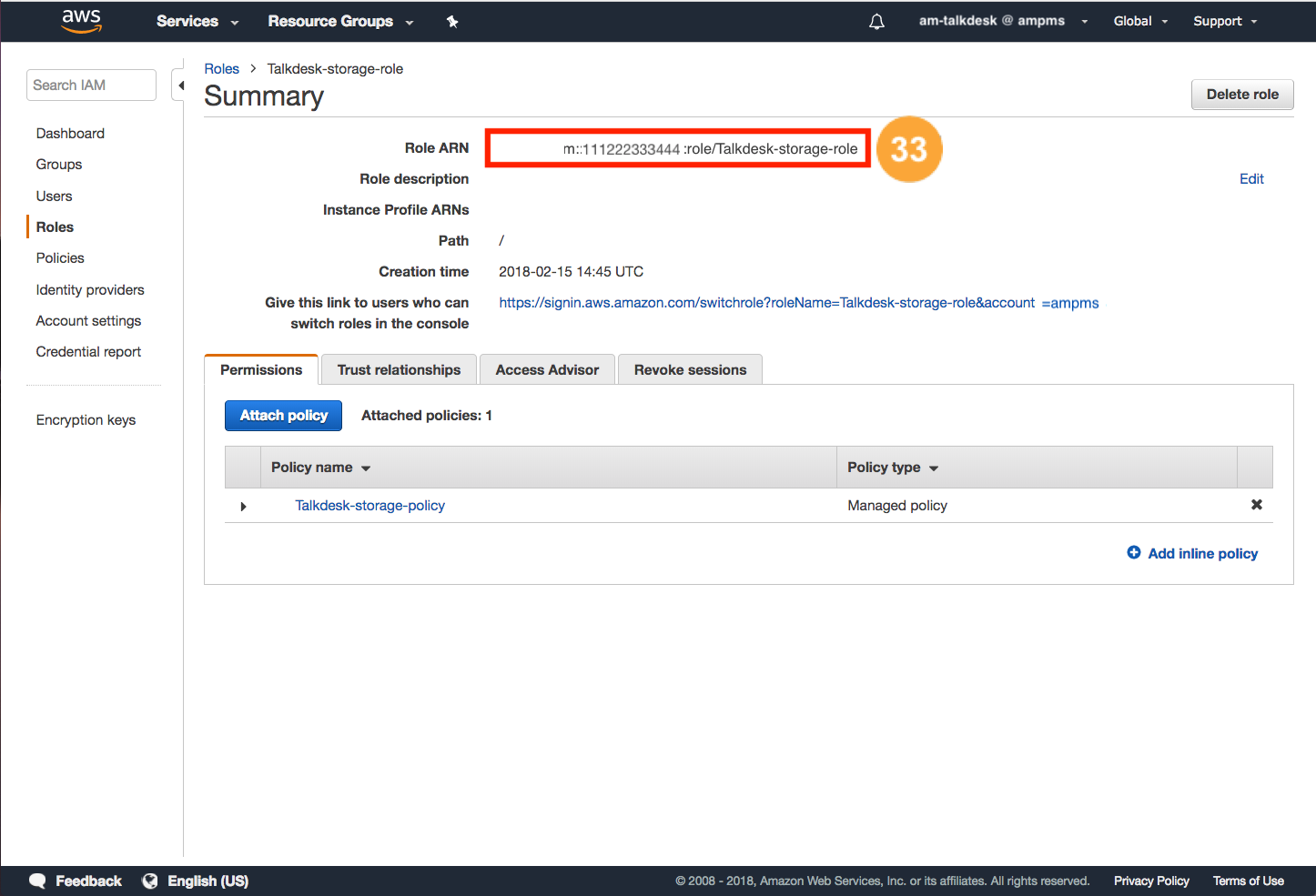This screenshot has width=1316, height=896.
Task: Open the Privacy Policy link
Action: (1151, 881)
